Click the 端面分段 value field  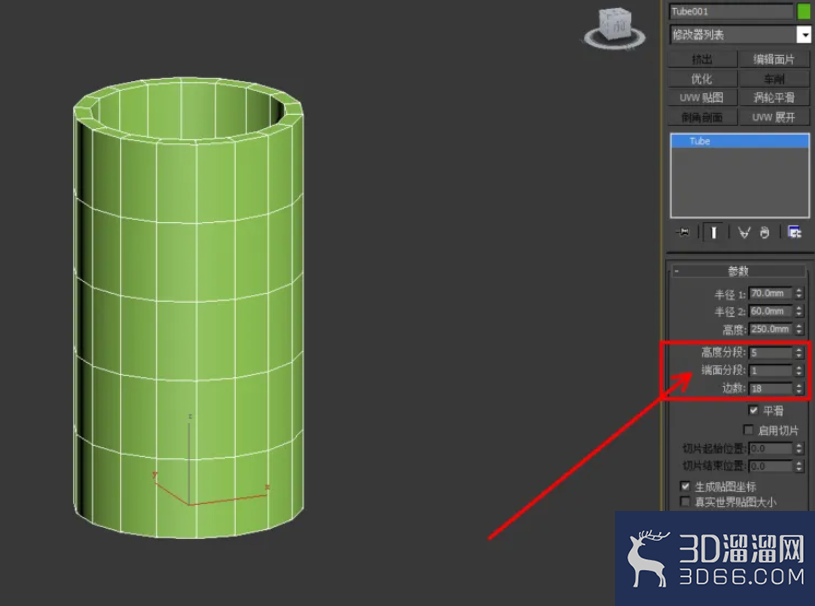tap(770, 371)
